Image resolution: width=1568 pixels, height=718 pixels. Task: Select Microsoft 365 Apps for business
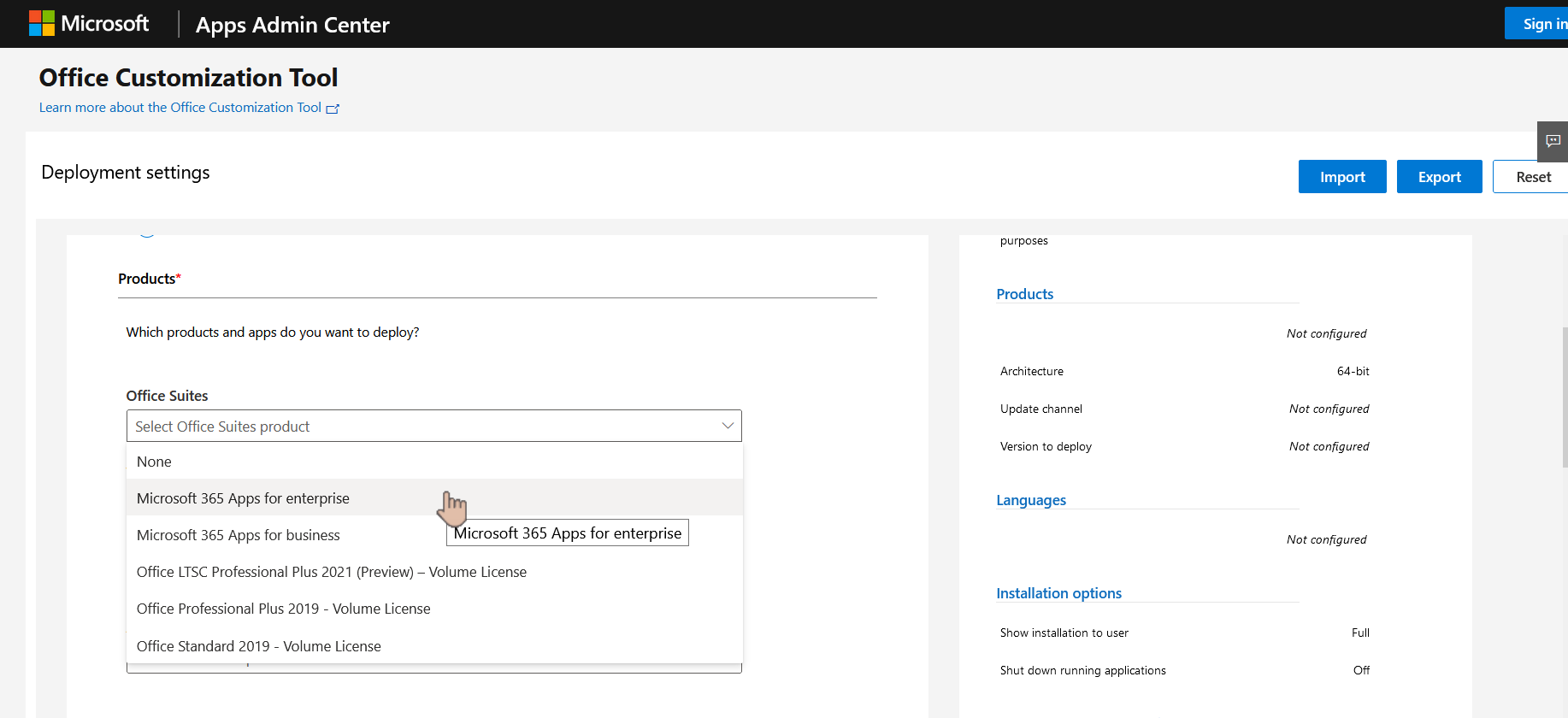click(x=434, y=535)
